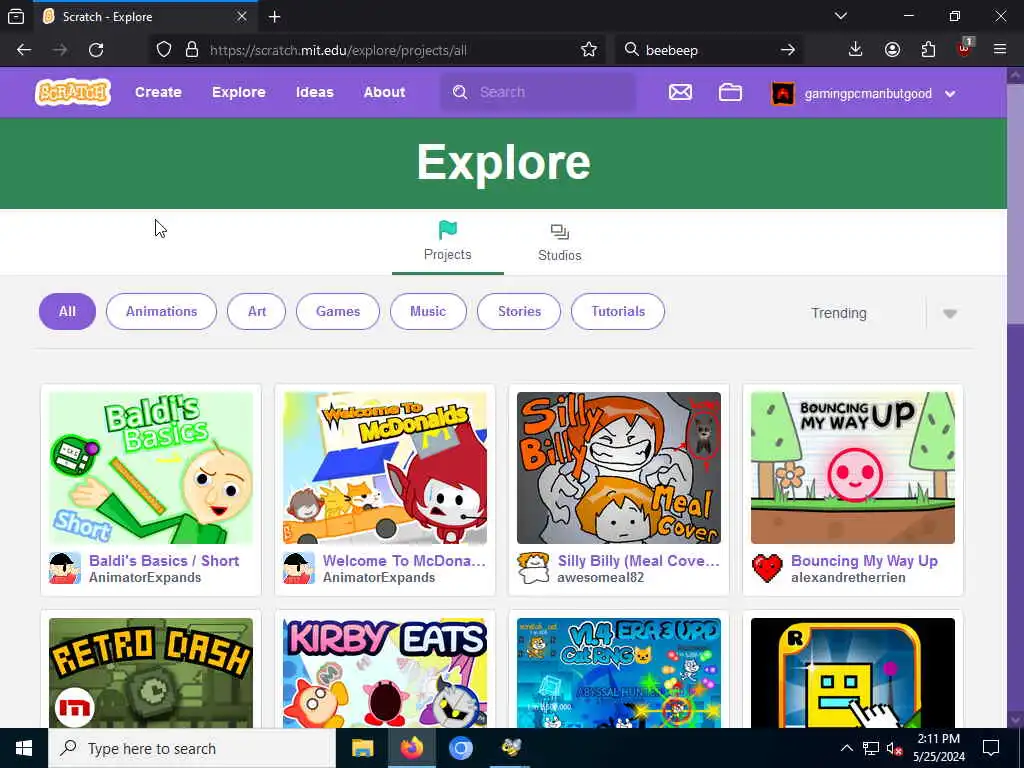
Task: Bookmark page with the star icon
Action: 588,50
